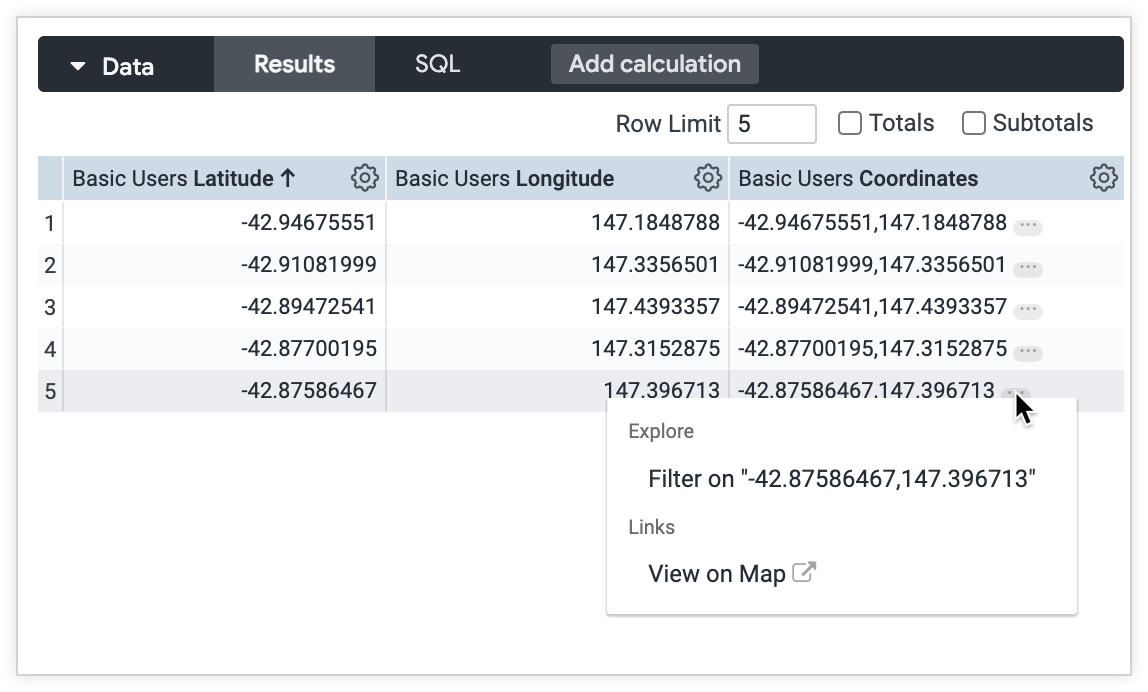Click inside the Row Limit input field
The height and width of the screenshot is (692, 1148).
pos(771,123)
